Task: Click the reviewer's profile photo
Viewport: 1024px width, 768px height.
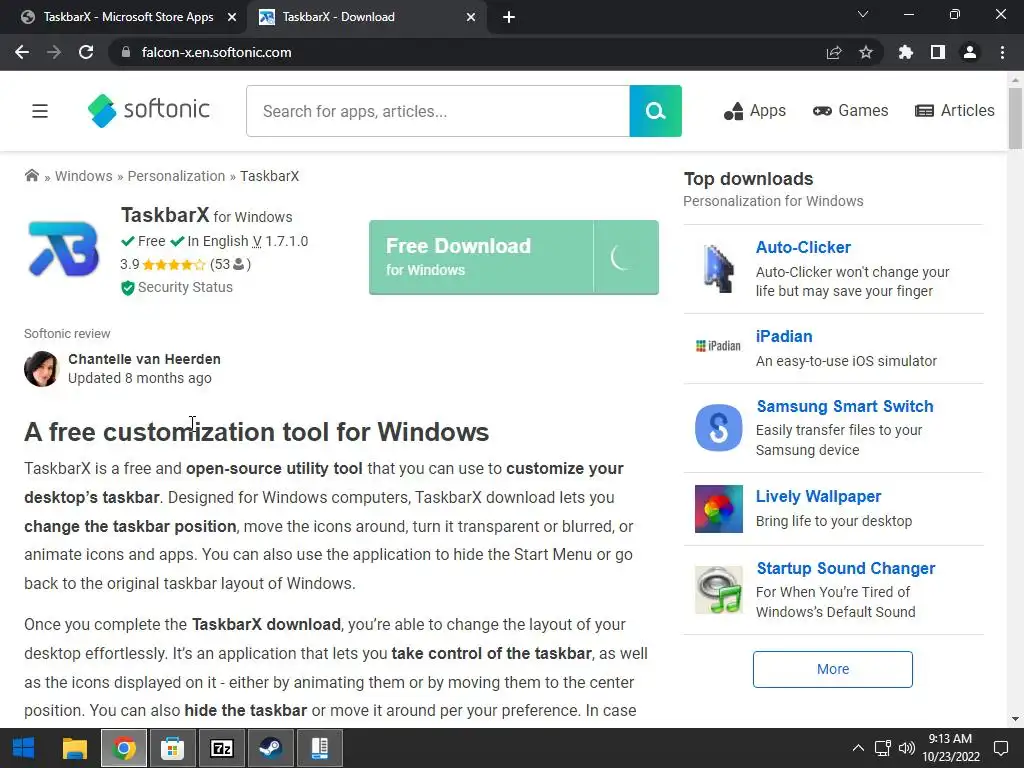Action: (x=41, y=369)
